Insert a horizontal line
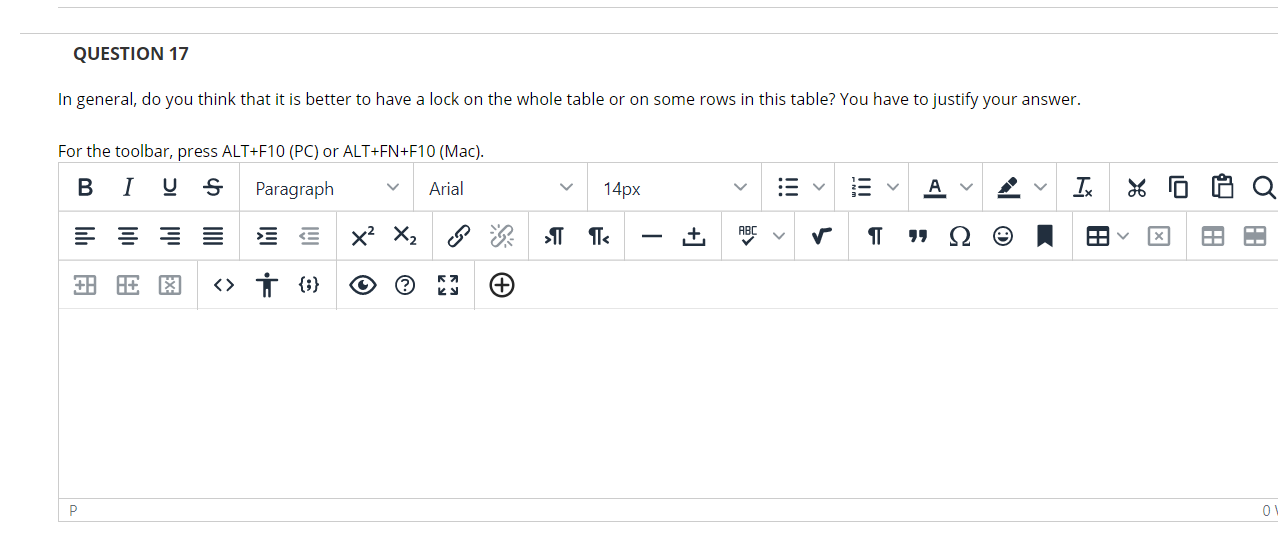Viewport: 1278px width, 555px height. click(651, 237)
